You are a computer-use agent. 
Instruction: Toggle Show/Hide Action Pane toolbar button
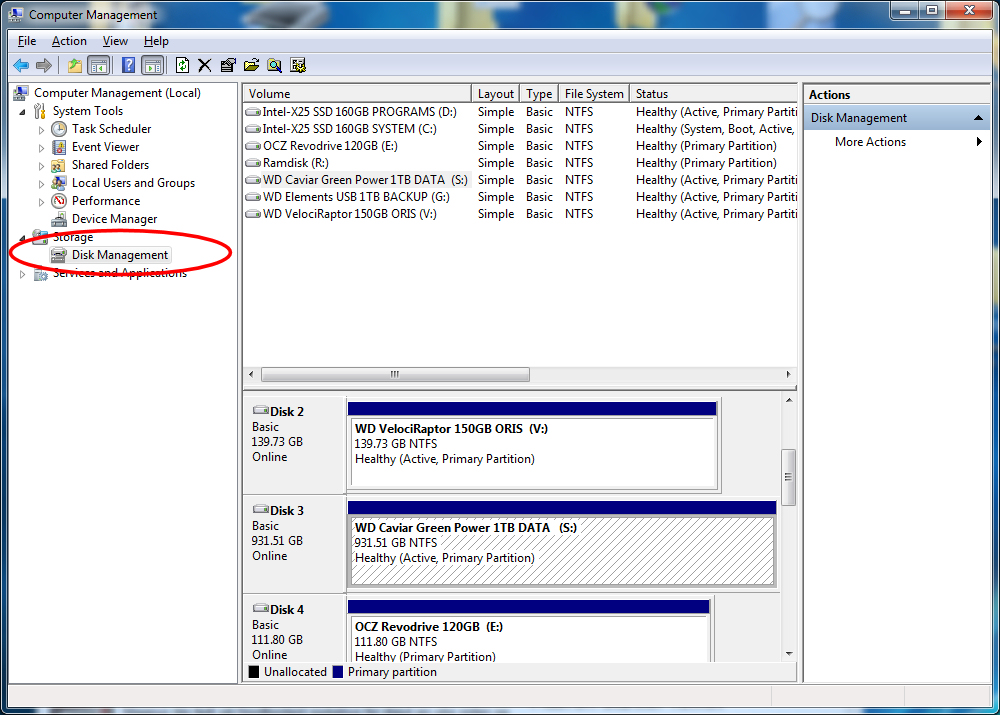coord(152,65)
